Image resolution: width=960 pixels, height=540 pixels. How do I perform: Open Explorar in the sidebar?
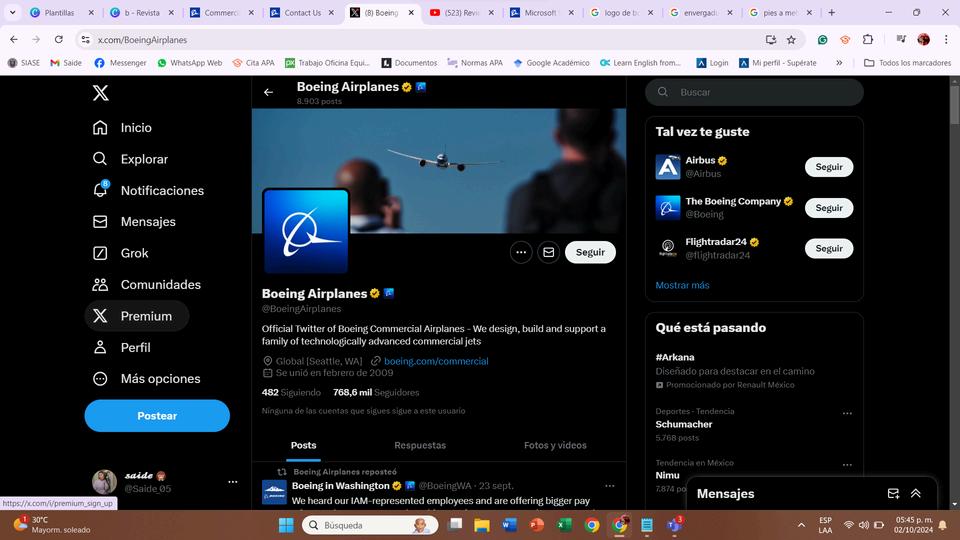click(130, 159)
